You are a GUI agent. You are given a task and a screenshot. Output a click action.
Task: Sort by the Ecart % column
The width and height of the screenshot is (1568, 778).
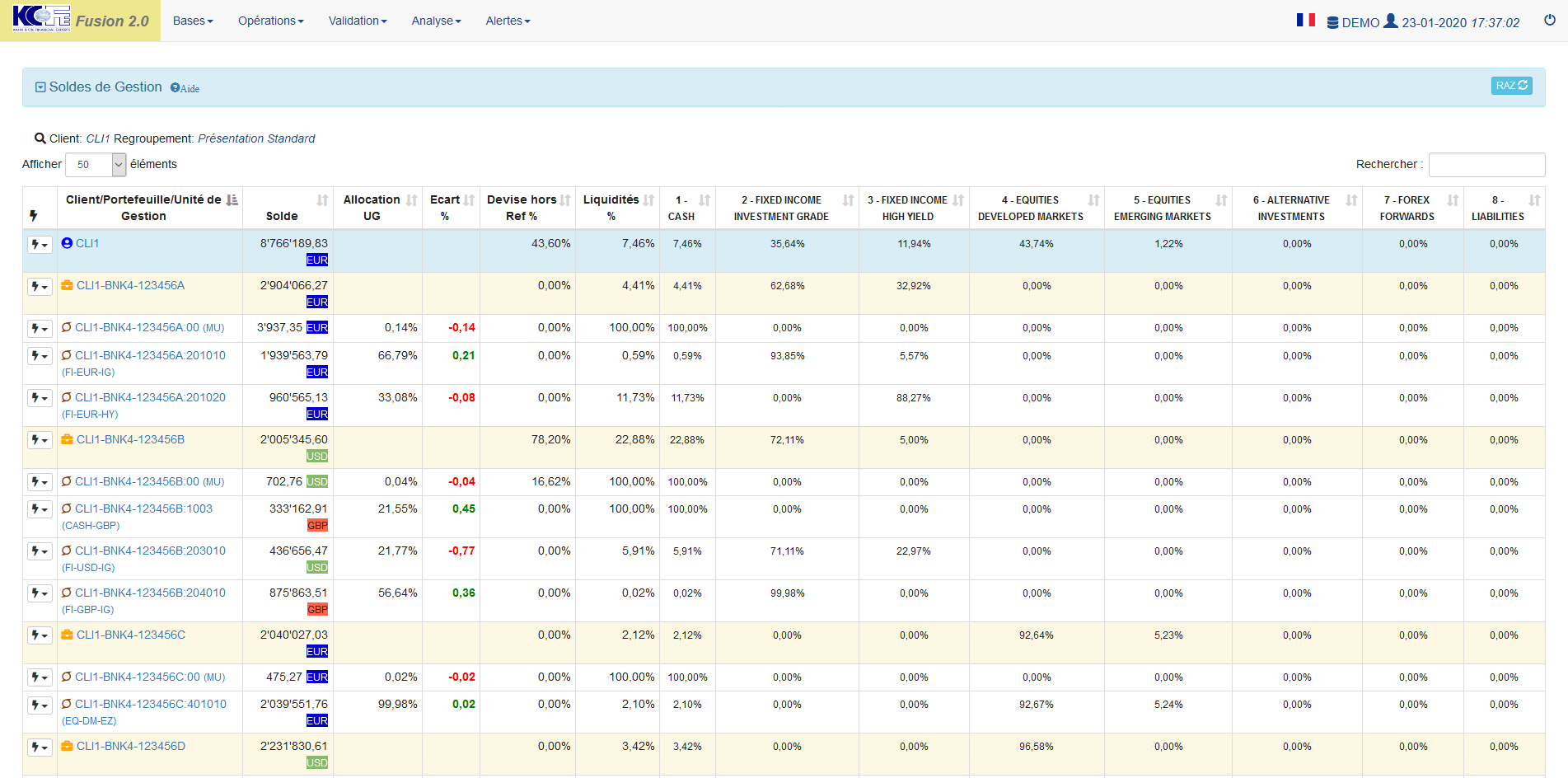point(469,200)
